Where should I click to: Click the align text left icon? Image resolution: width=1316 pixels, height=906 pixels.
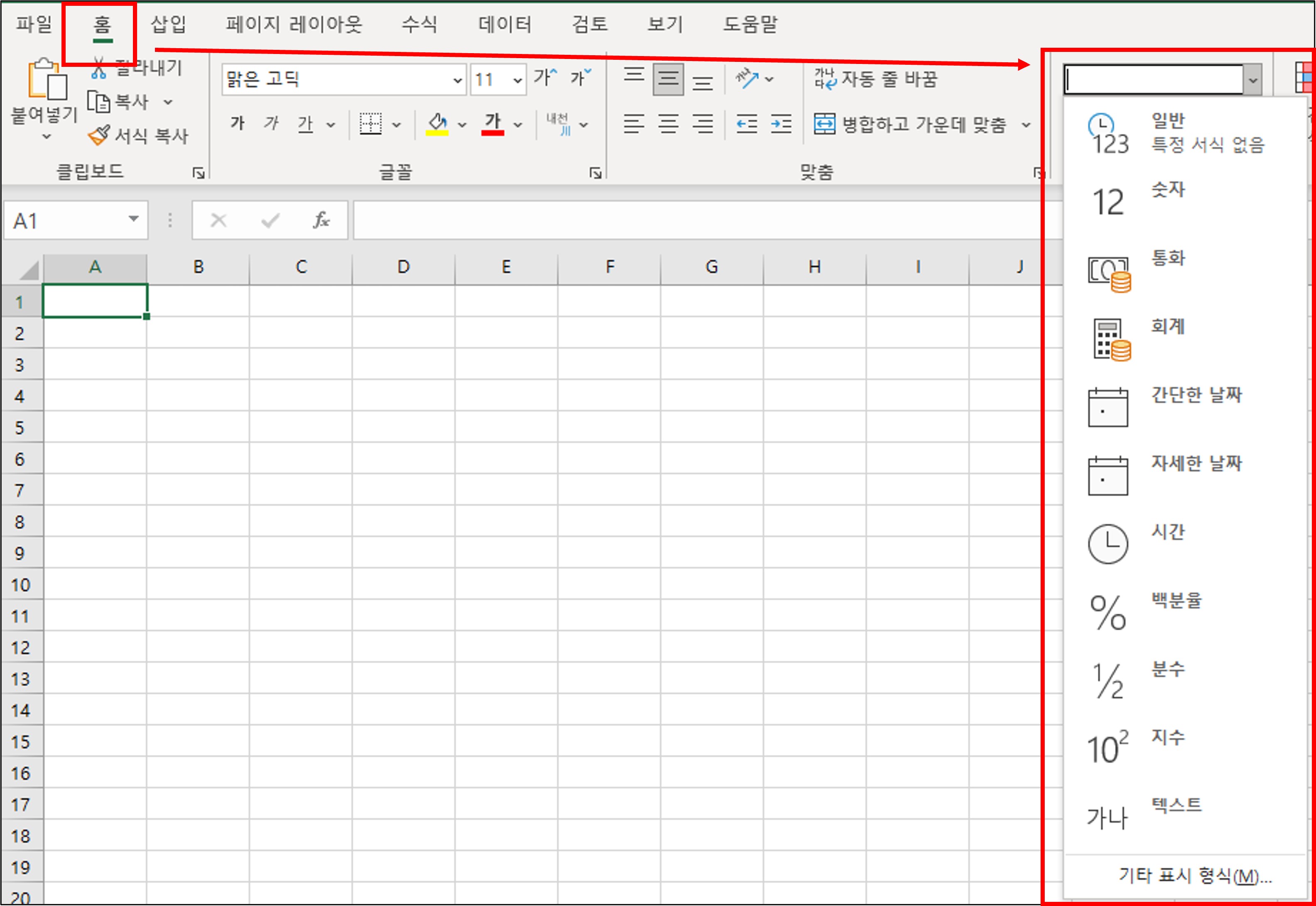633,124
